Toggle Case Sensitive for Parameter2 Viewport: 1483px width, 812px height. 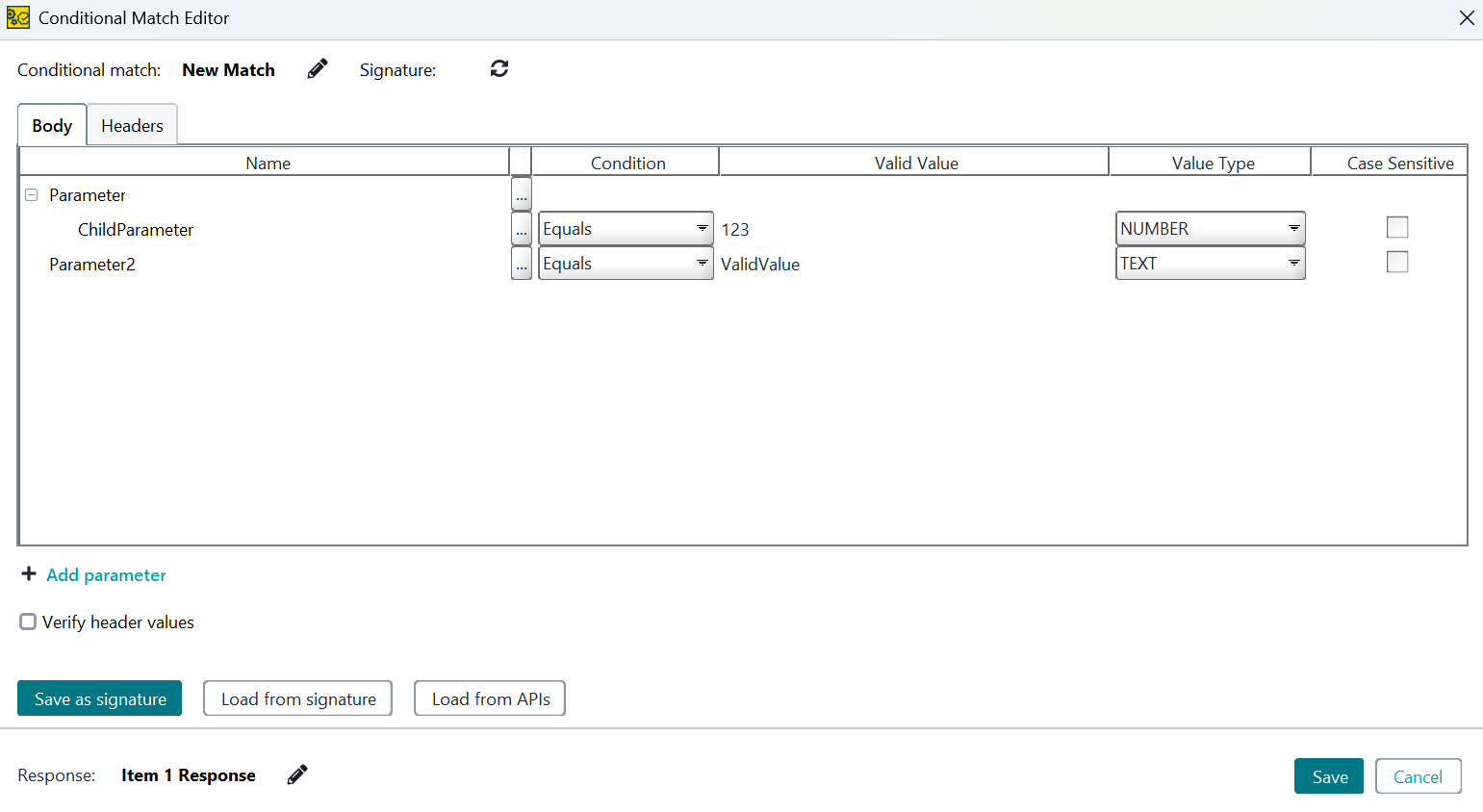tap(1397, 262)
